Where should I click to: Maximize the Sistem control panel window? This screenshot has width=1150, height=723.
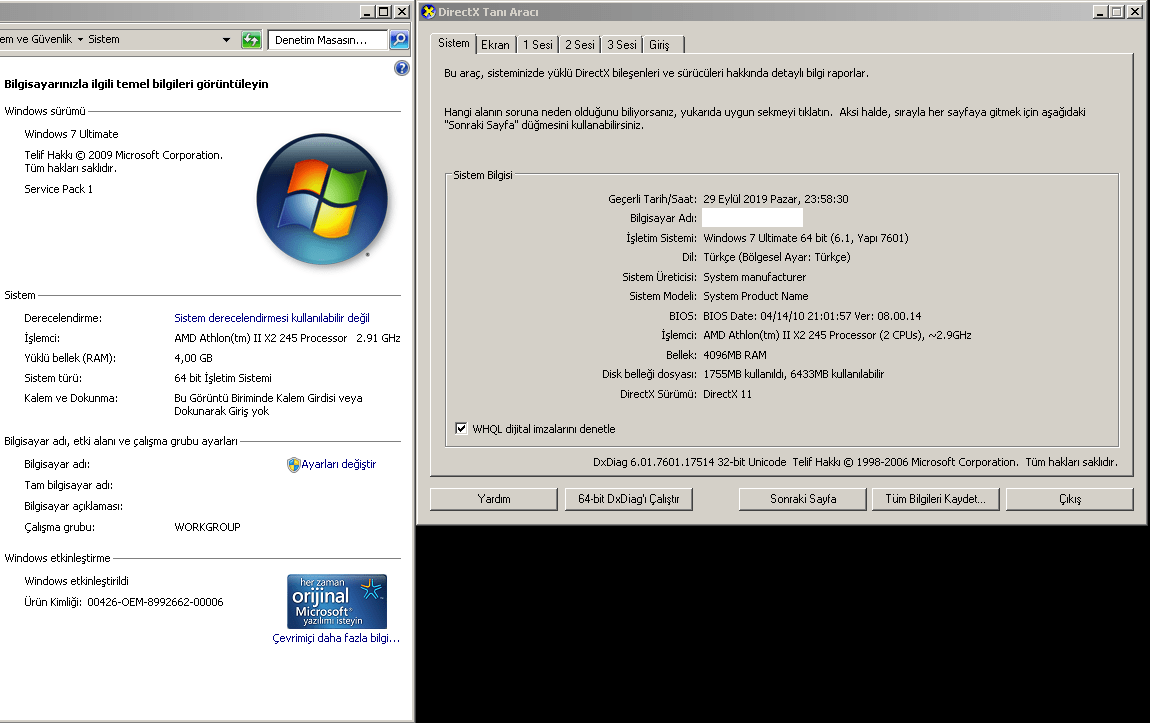point(384,12)
